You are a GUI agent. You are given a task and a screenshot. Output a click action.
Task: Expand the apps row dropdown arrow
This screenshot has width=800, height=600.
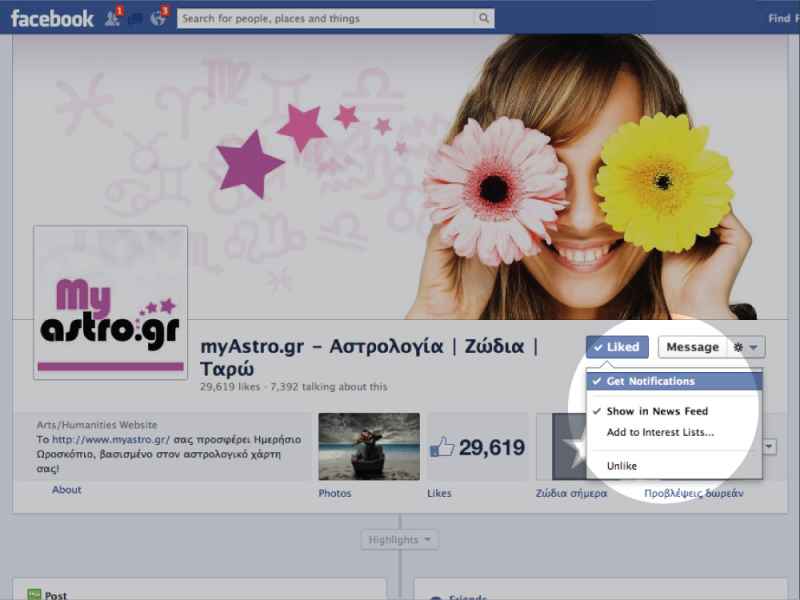click(x=769, y=447)
